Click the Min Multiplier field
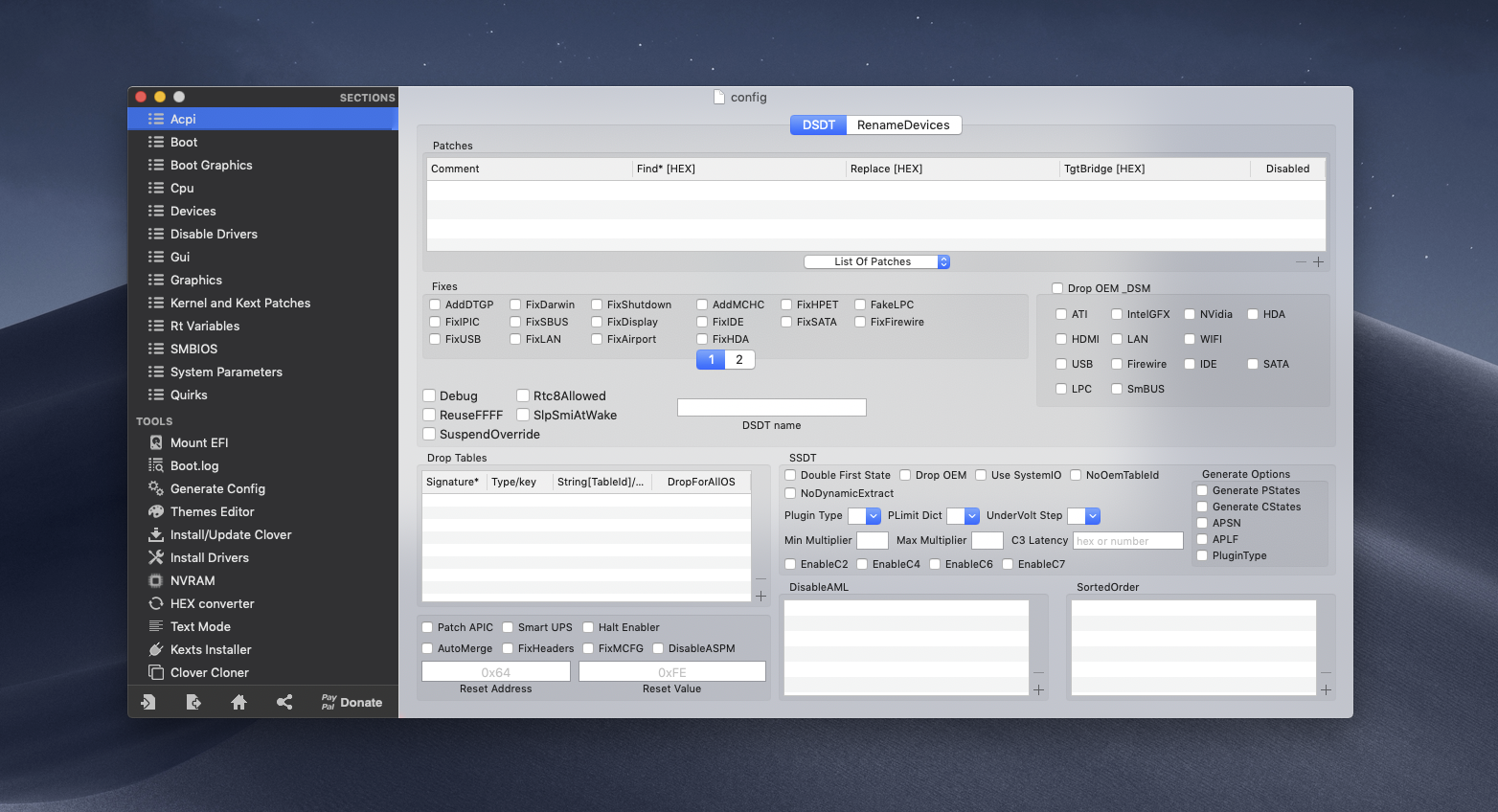Image resolution: width=1498 pixels, height=812 pixels. (x=873, y=541)
